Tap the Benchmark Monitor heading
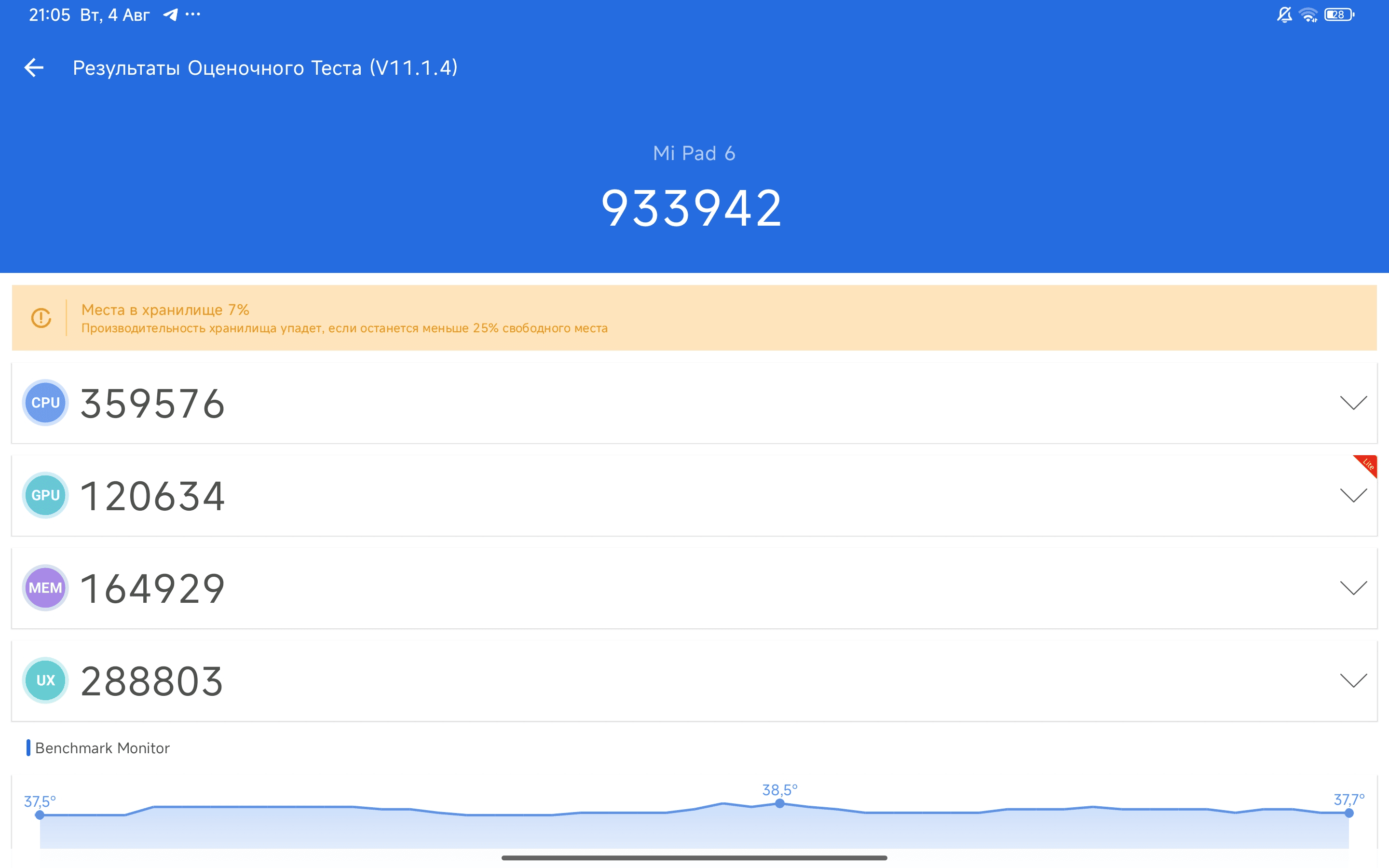The image size is (1389, 868). [102, 748]
